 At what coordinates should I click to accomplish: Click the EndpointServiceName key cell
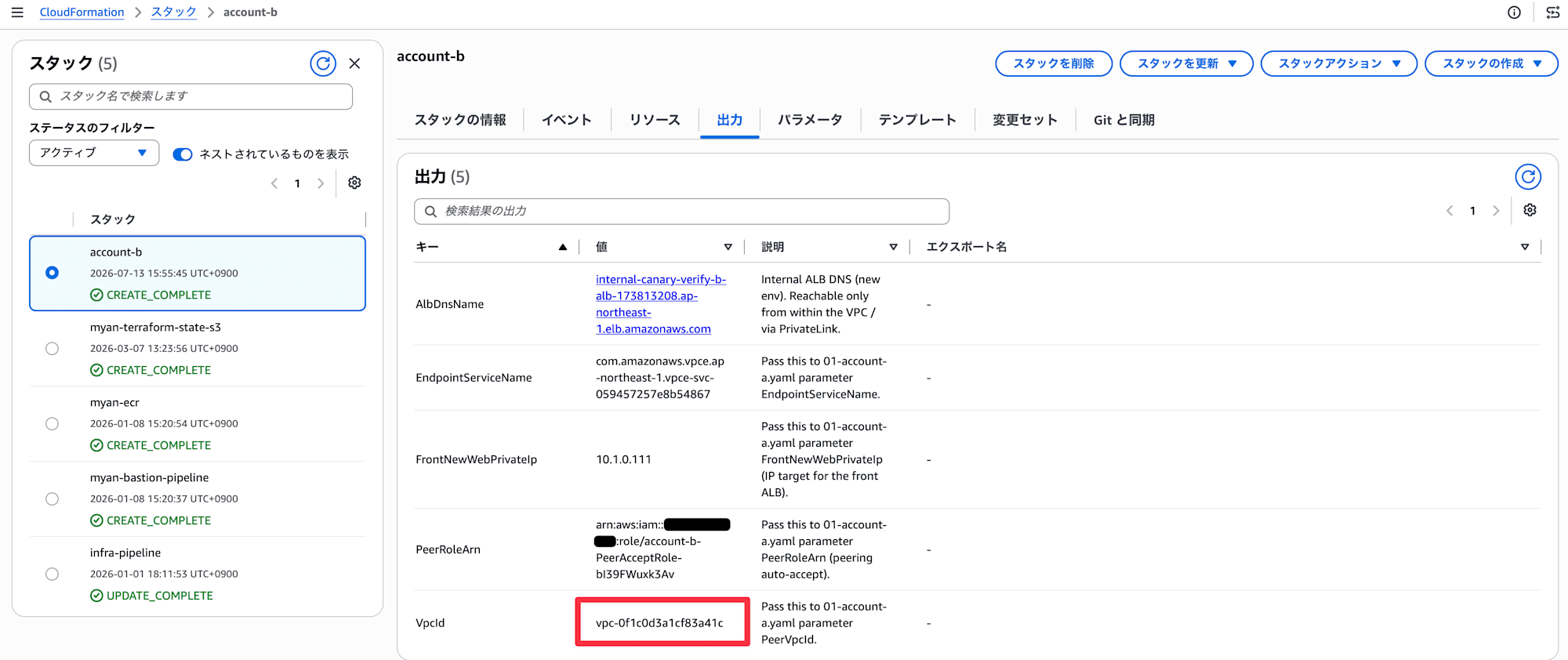(474, 378)
